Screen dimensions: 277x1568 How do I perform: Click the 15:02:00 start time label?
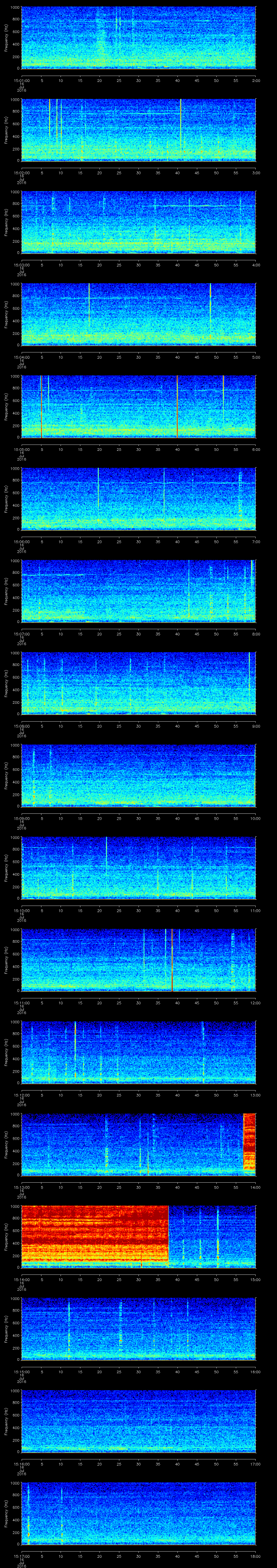21,173
